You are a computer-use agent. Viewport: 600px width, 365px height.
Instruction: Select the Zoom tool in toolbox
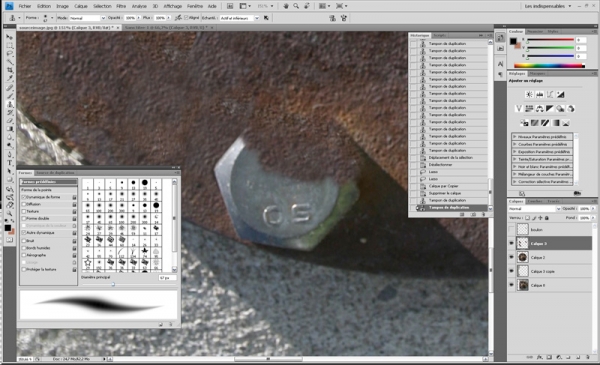(x=10, y=213)
